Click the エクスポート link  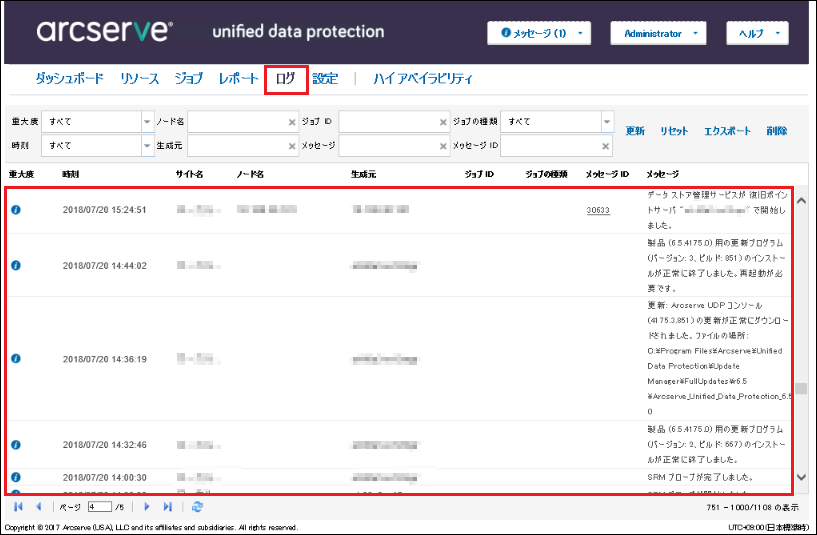(x=727, y=131)
